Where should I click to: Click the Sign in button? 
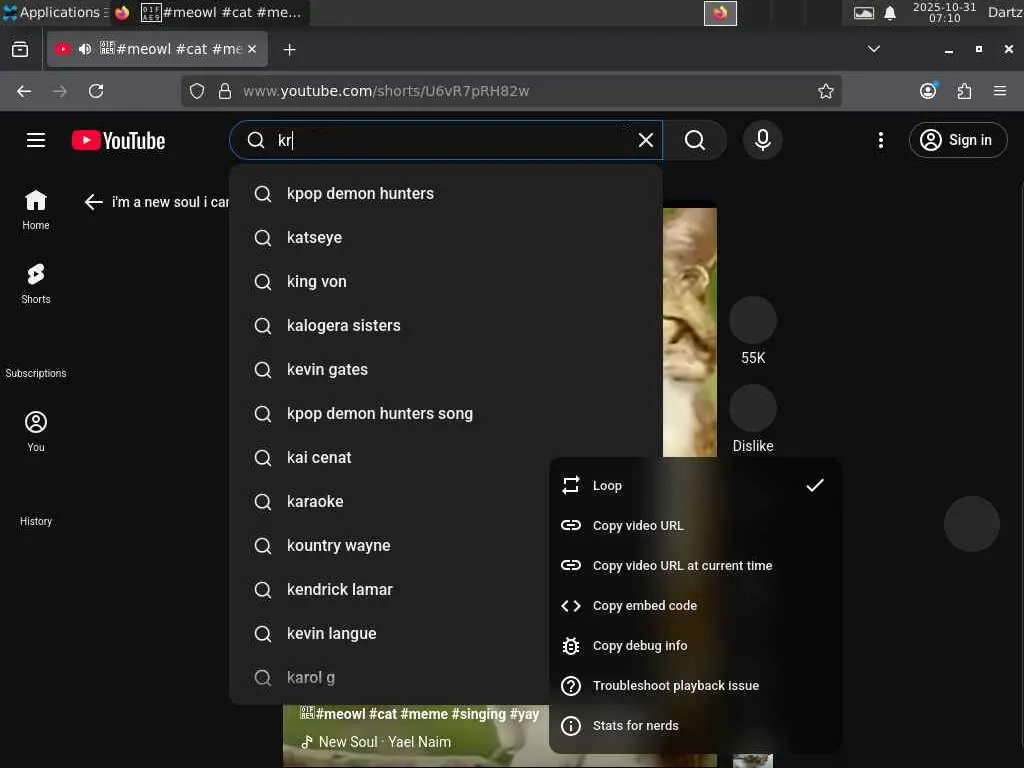[957, 140]
